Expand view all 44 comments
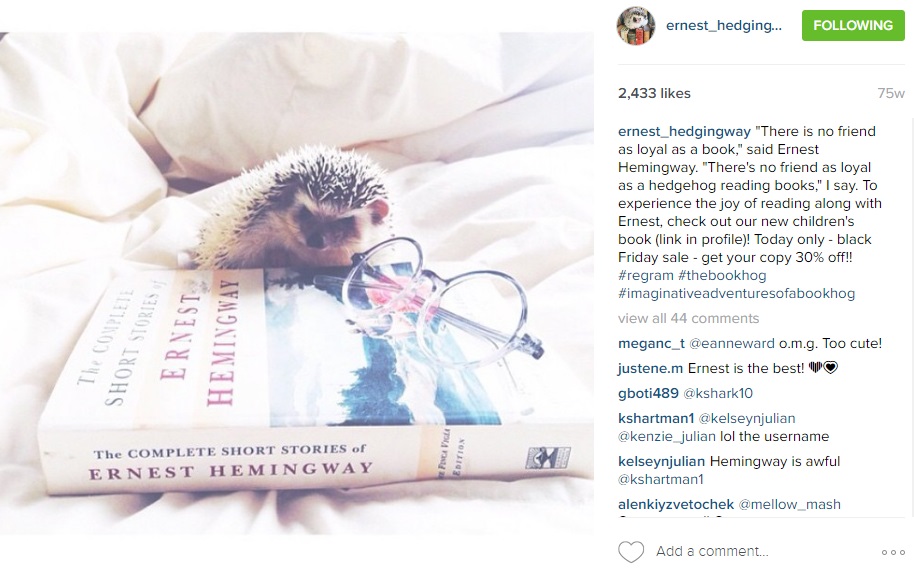914x582 pixels. pyautogui.click(x=688, y=318)
